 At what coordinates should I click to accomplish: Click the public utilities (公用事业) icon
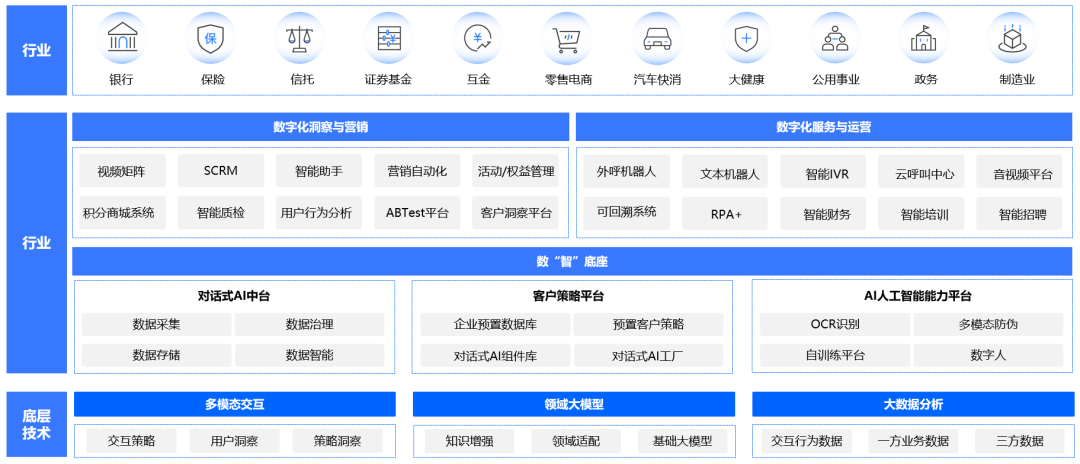[835, 39]
